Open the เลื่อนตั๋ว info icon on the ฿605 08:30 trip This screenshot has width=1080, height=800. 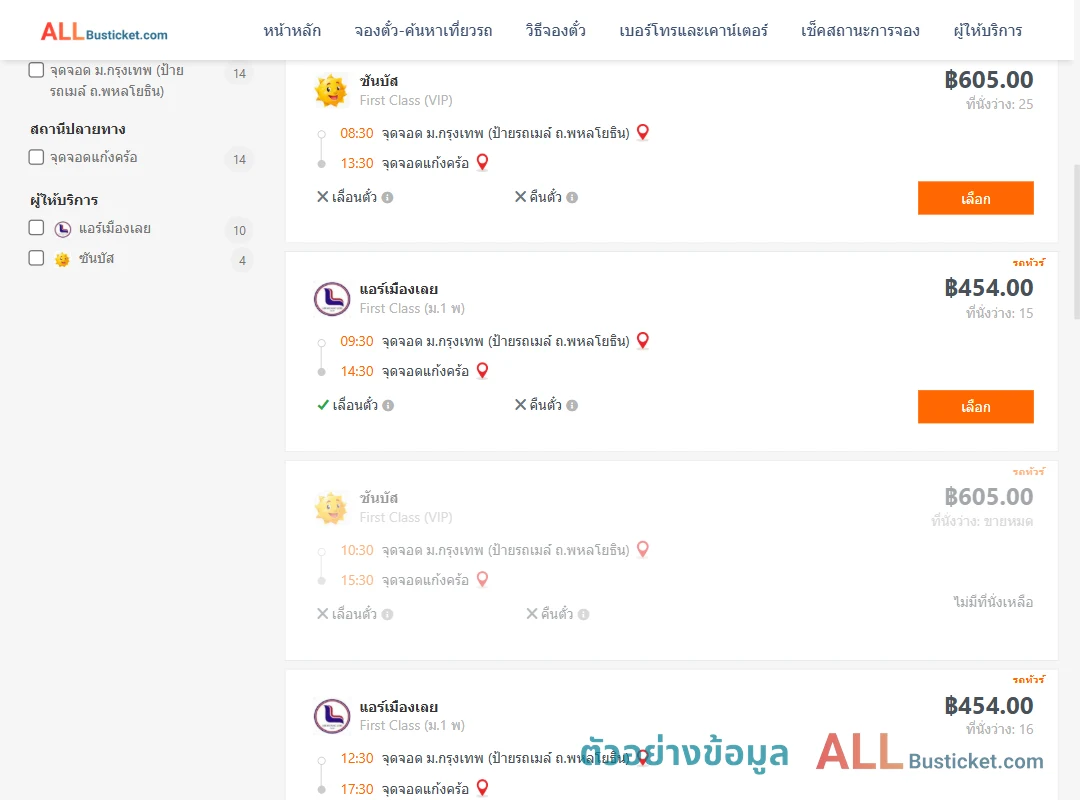[388, 198]
